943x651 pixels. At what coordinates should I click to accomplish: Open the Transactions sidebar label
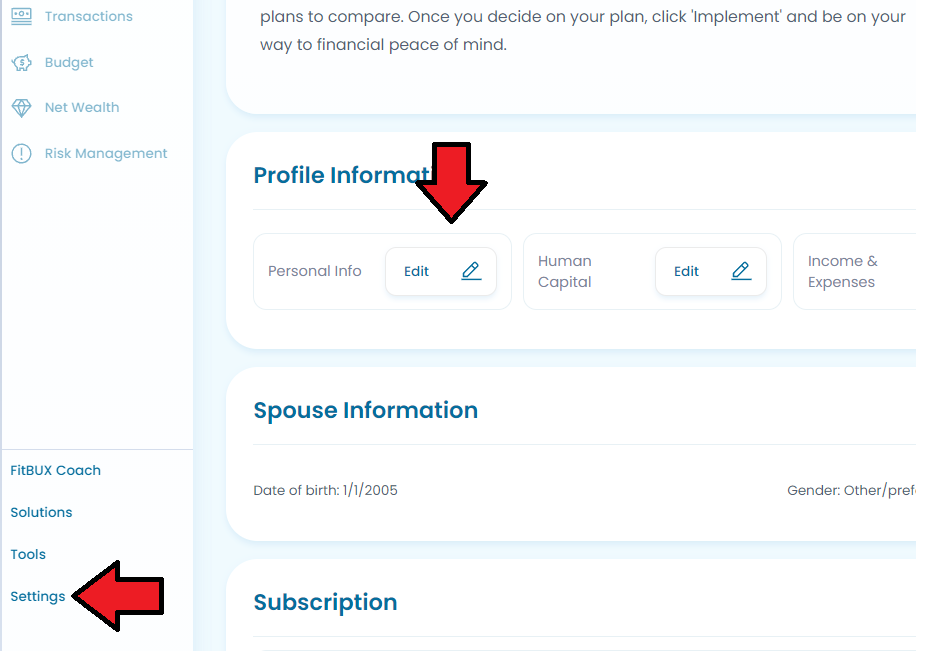pos(88,16)
